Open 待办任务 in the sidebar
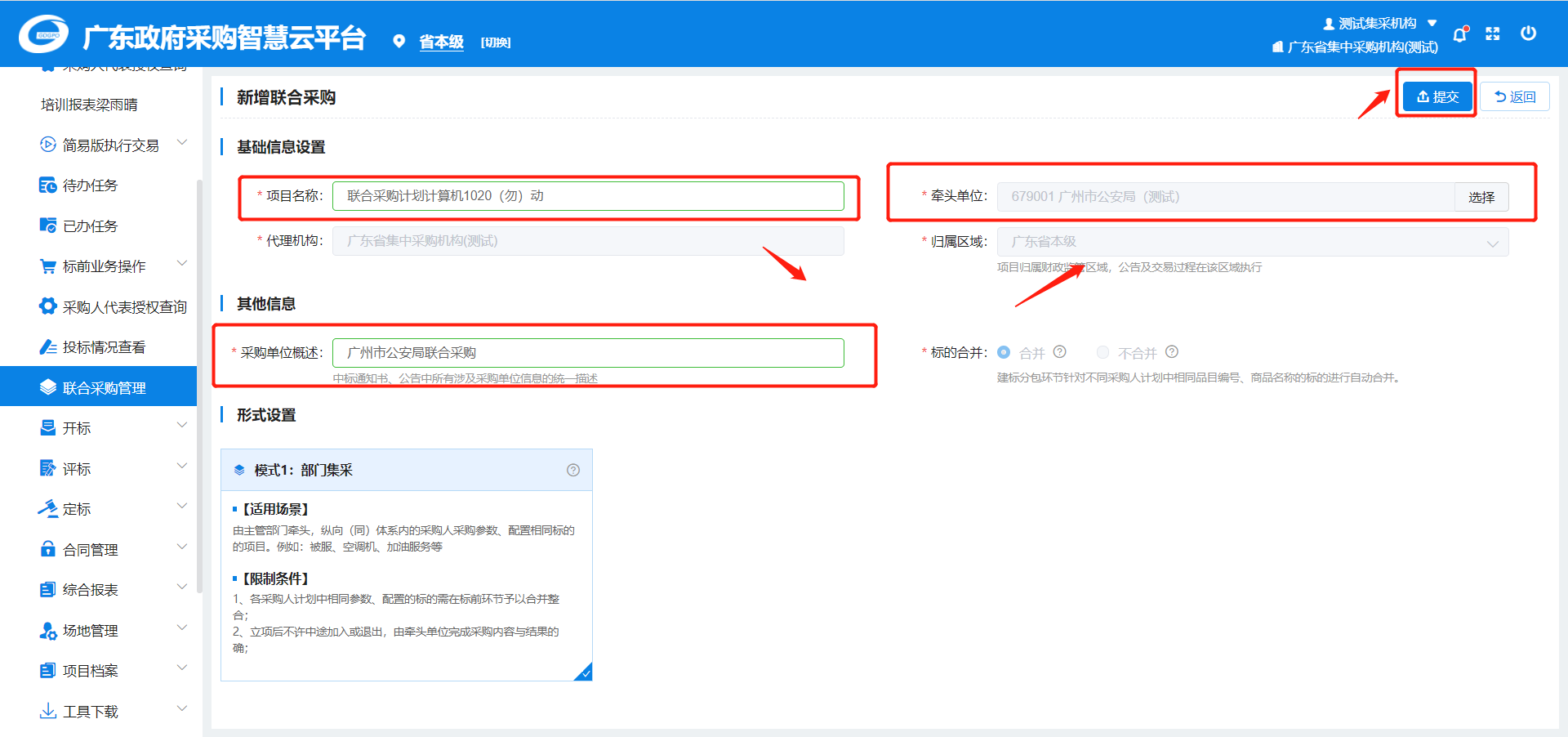 pyautogui.click(x=90, y=185)
